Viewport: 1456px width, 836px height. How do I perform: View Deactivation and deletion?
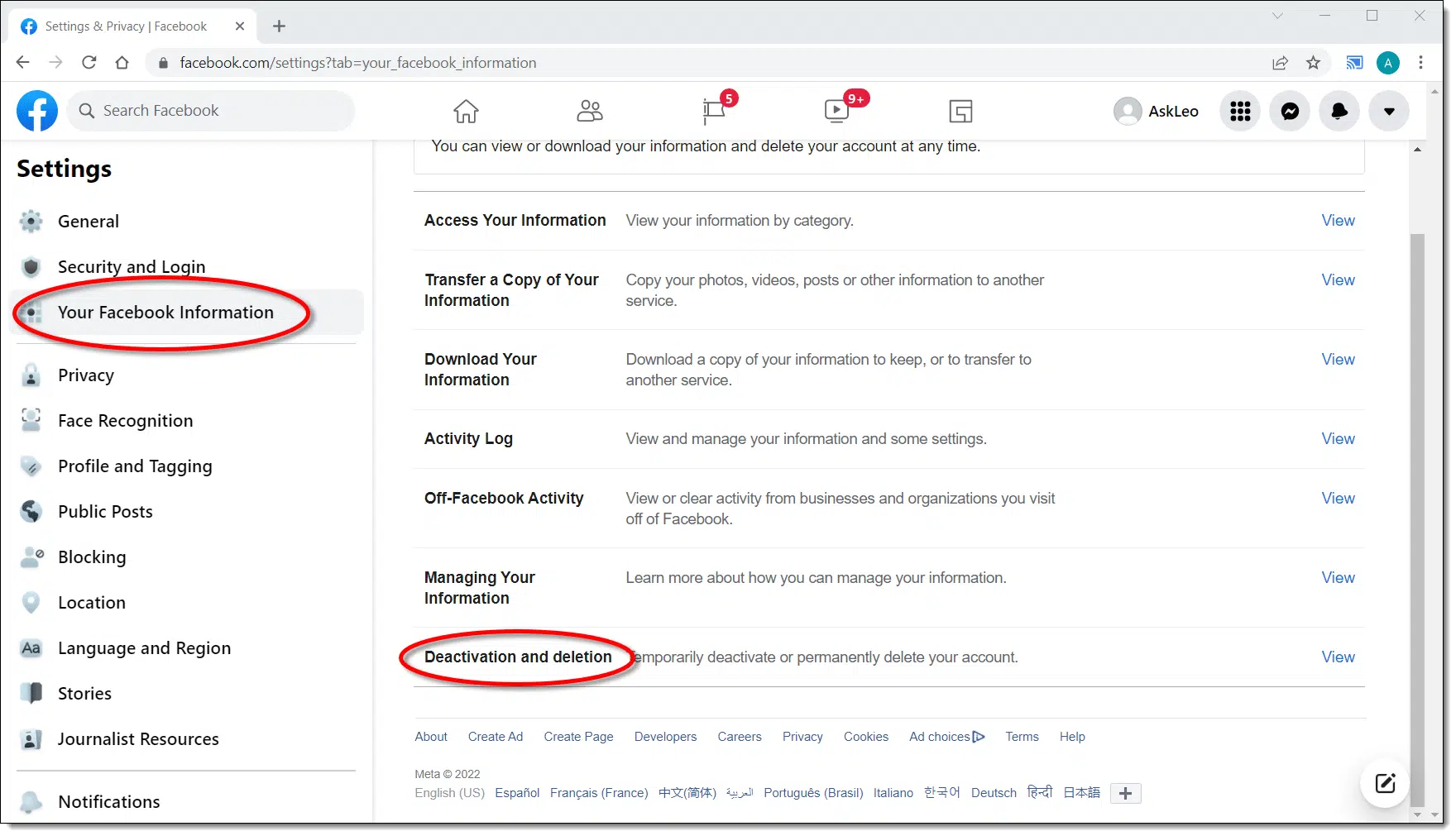pos(1338,657)
